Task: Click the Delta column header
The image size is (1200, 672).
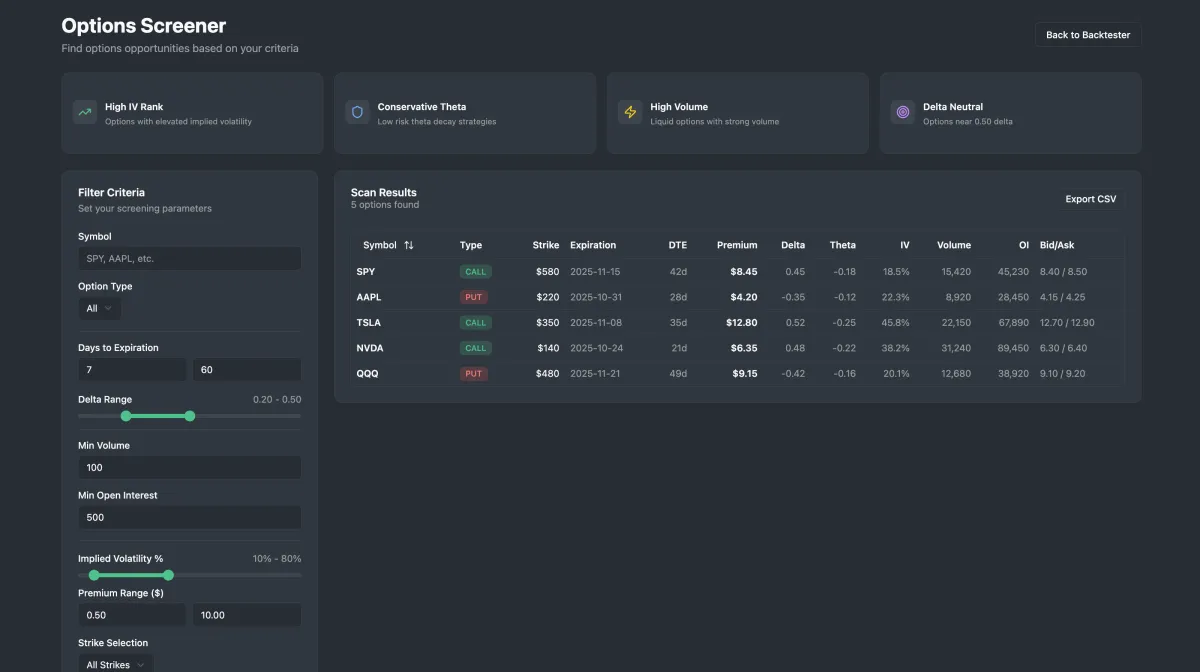Action: (x=793, y=245)
